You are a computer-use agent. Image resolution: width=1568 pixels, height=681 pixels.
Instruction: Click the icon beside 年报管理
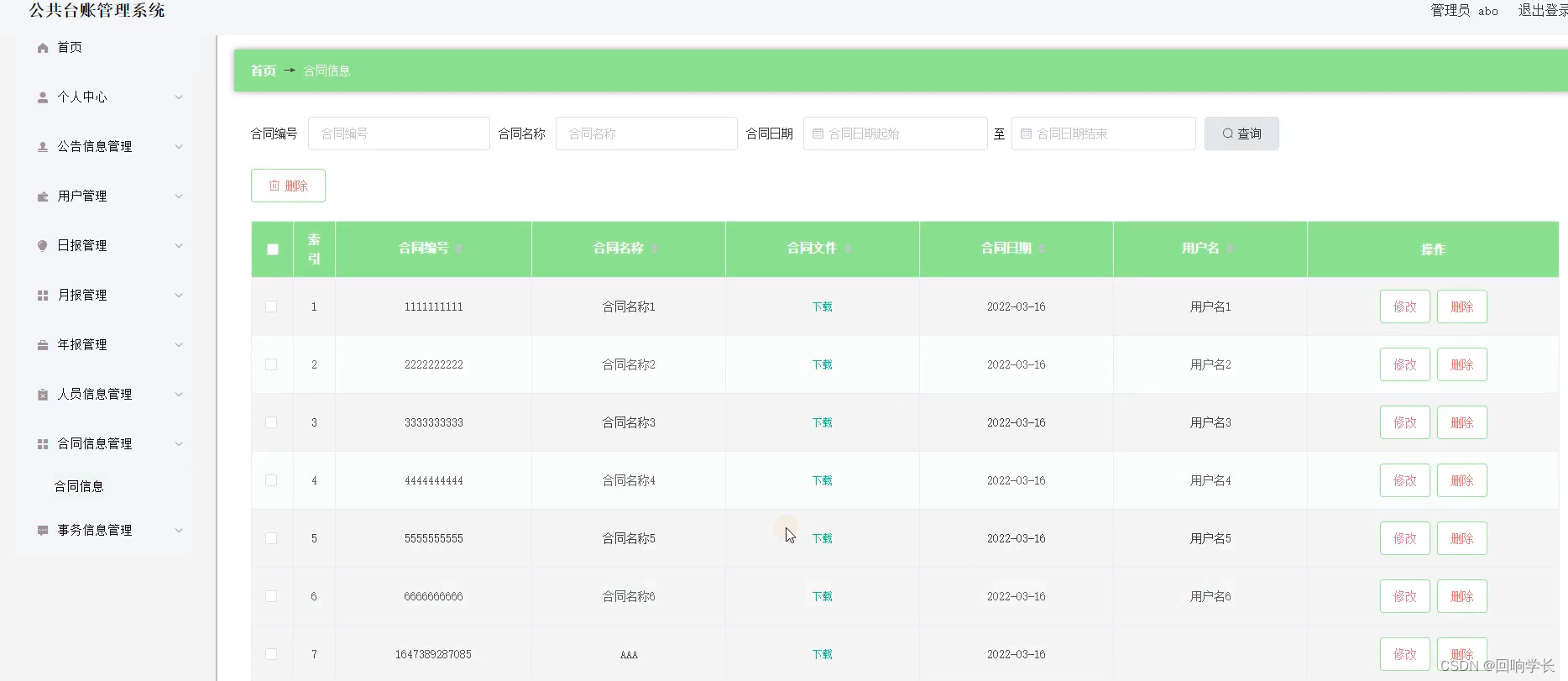tap(43, 345)
